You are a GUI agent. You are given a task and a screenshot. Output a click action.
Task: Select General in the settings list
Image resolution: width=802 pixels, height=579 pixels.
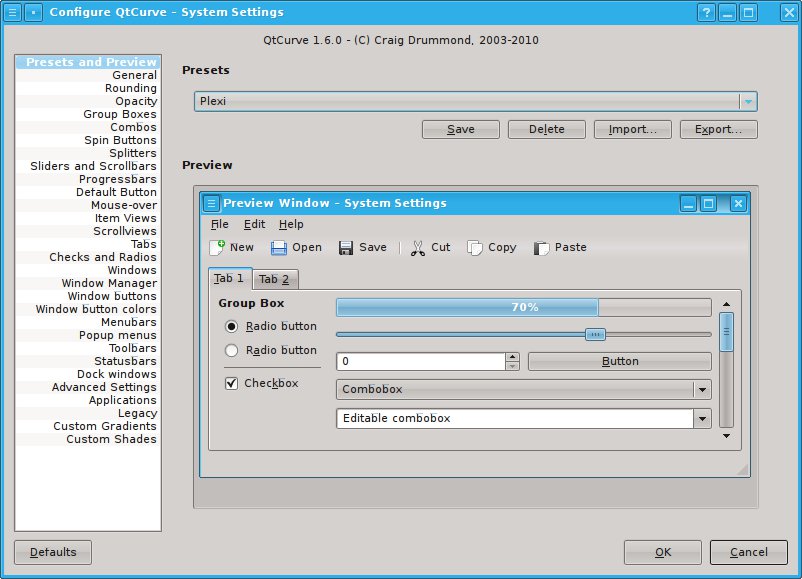click(87, 75)
